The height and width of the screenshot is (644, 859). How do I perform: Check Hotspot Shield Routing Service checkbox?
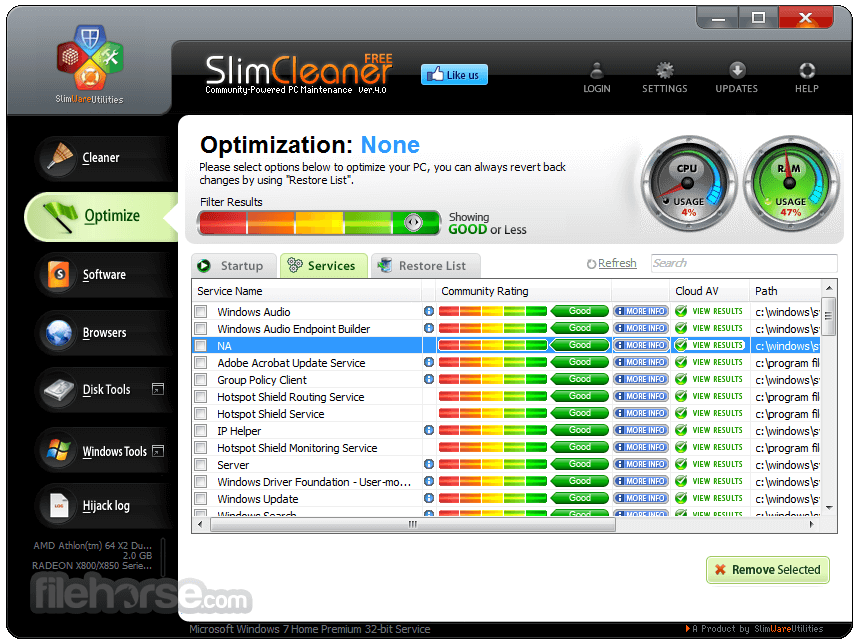coord(201,396)
